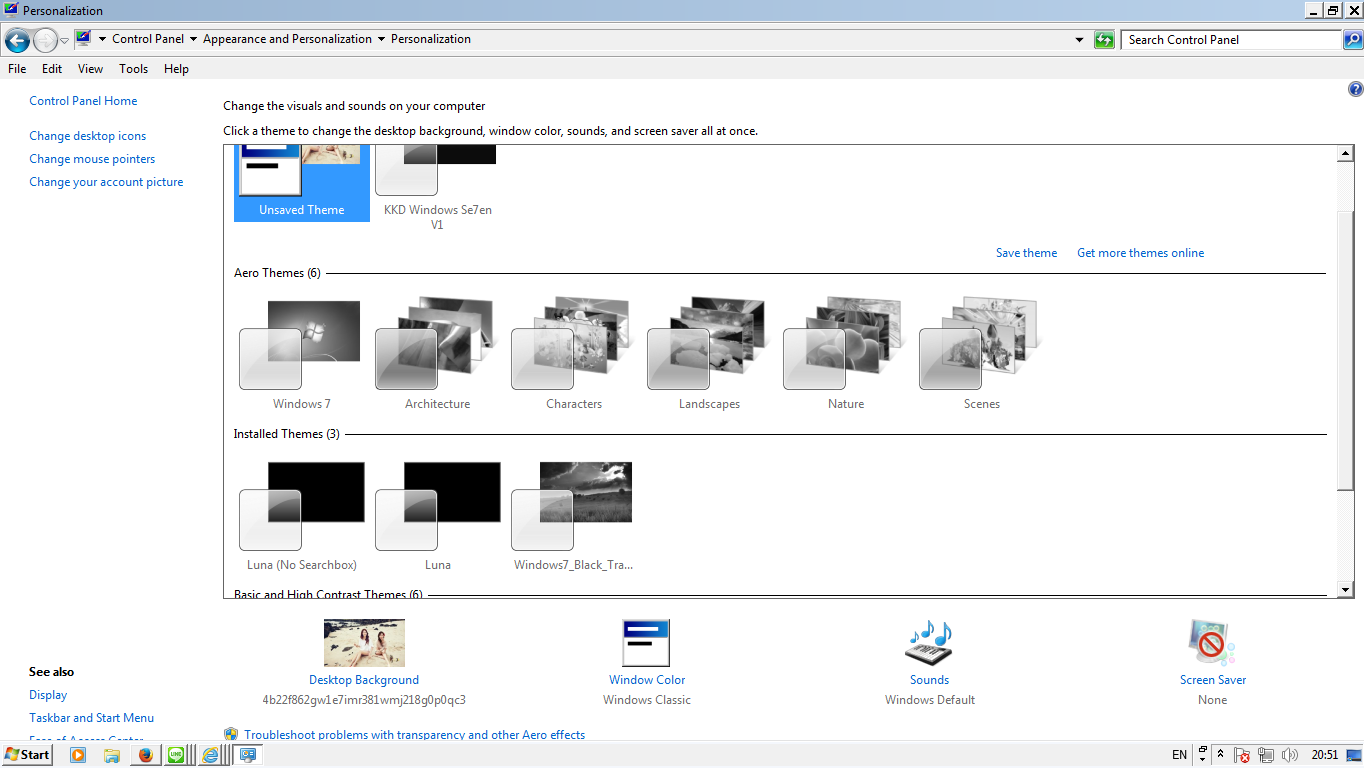
Task: Select the Unsaved Theme
Action: click(x=302, y=183)
